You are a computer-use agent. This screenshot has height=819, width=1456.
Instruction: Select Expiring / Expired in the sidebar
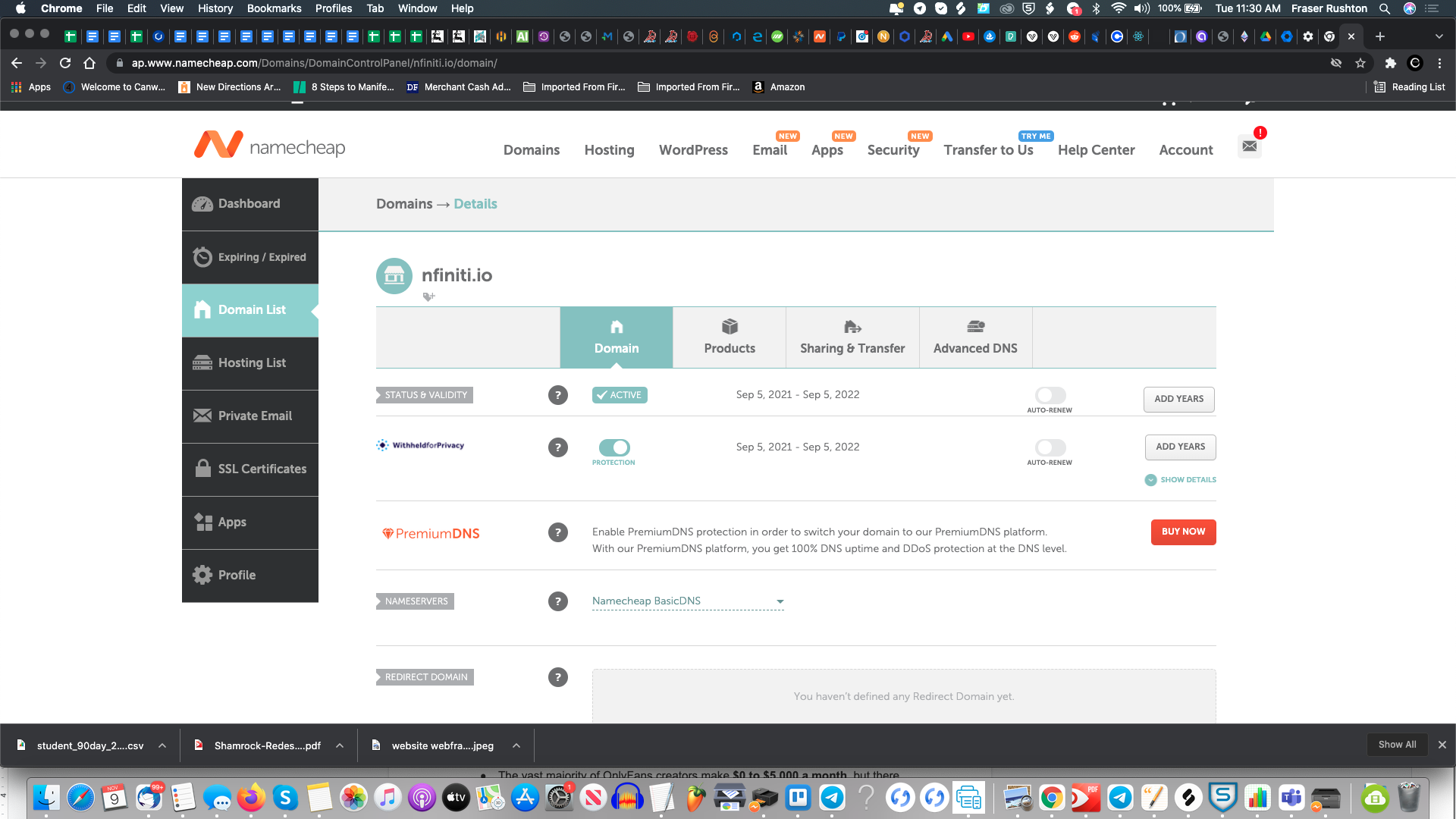coord(262,257)
